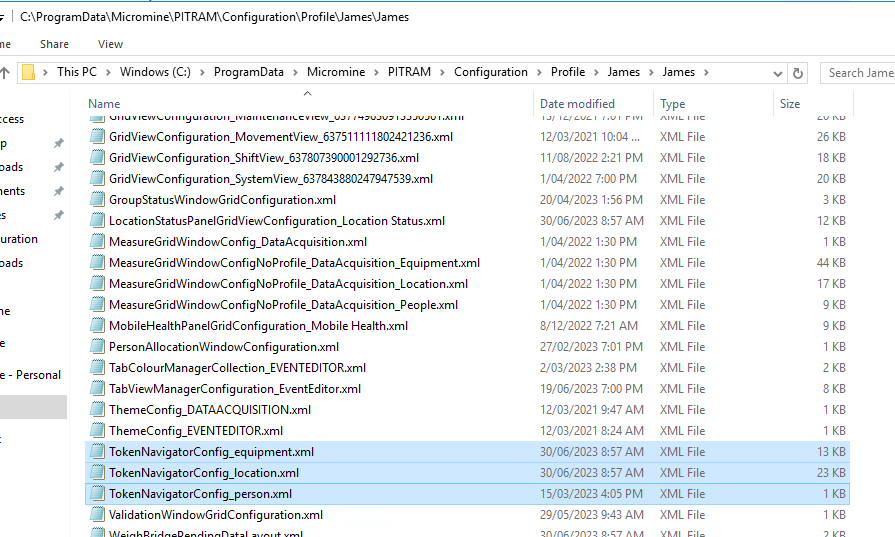
Task: Select the file TokenNavigatorConfig_location.xml
Action: 204,473
